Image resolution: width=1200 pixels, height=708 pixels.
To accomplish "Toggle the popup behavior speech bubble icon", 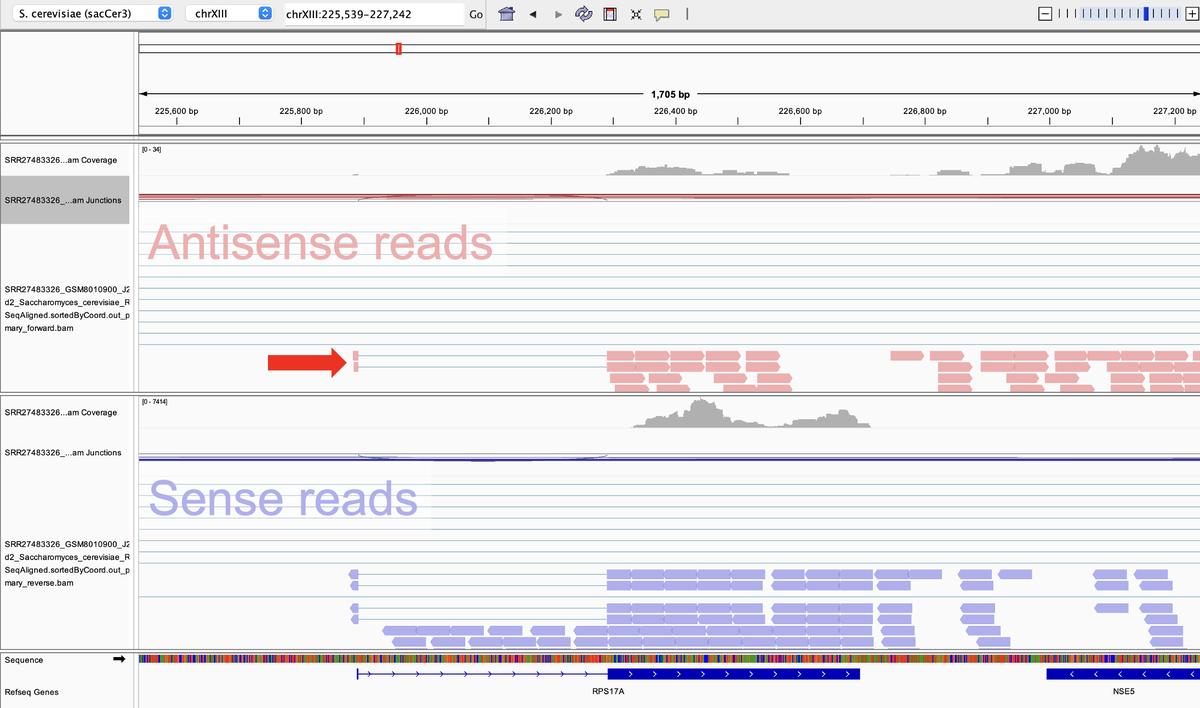I will click(x=661, y=15).
